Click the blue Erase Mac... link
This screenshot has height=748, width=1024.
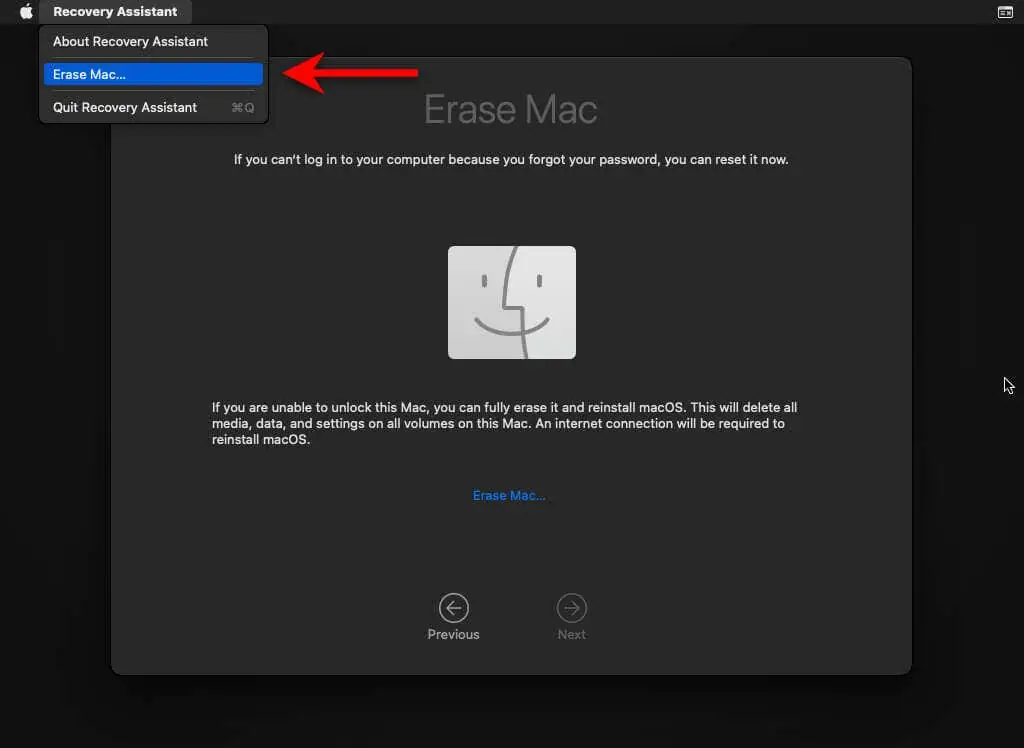click(509, 495)
